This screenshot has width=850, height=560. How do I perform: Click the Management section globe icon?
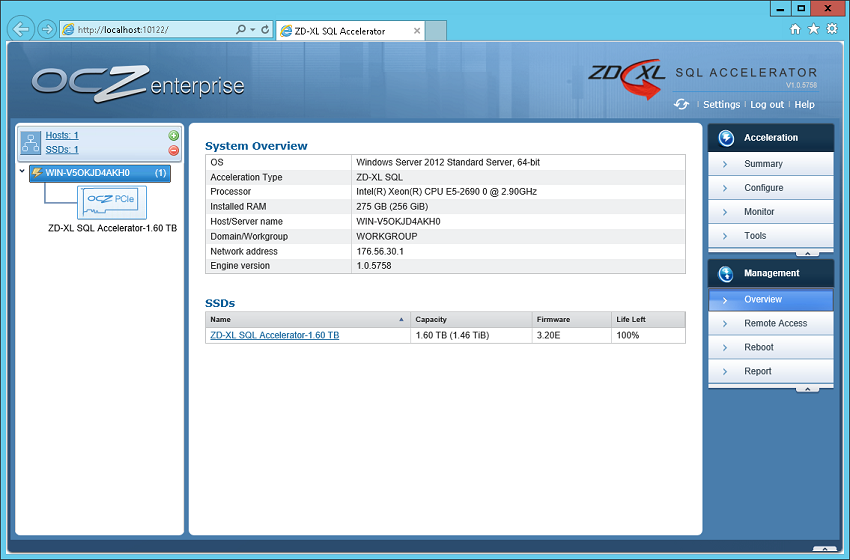(x=726, y=273)
